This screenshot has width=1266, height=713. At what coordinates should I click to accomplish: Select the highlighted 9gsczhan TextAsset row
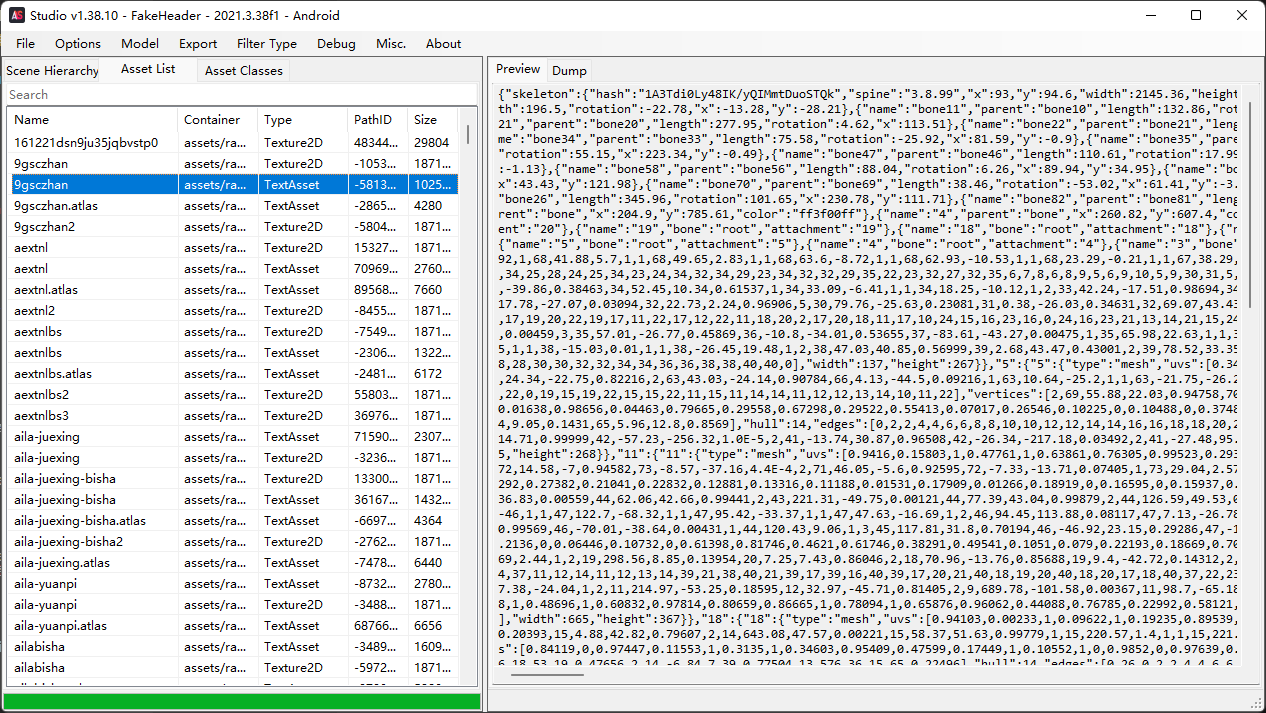click(x=233, y=185)
